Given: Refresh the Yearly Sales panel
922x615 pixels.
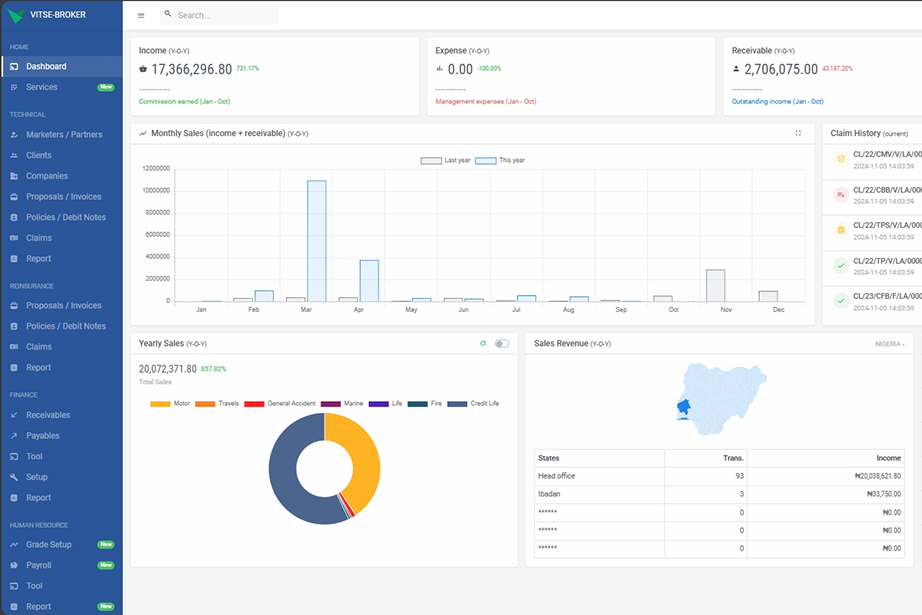Looking at the screenshot, I should pos(483,343).
